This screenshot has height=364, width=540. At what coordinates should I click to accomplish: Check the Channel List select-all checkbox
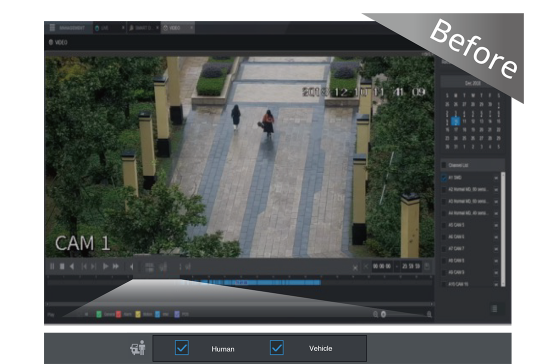pyautogui.click(x=444, y=165)
